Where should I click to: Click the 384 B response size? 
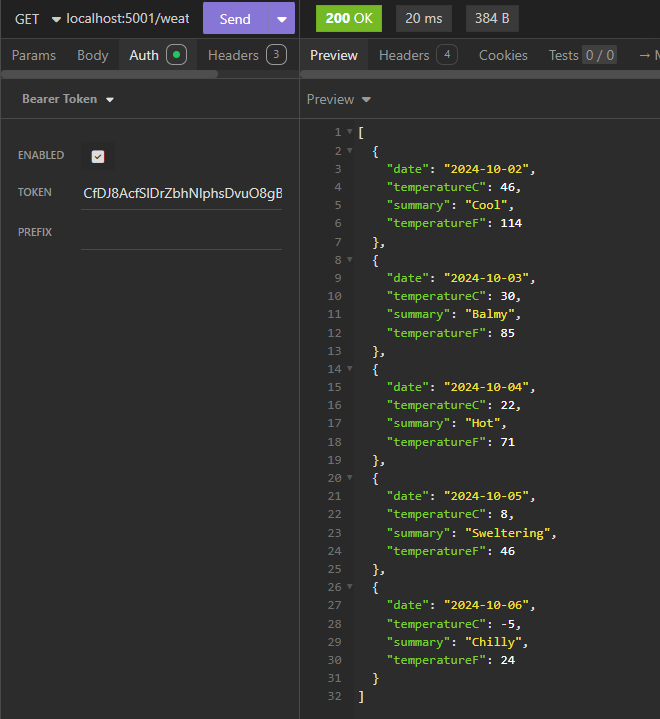coord(492,18)
